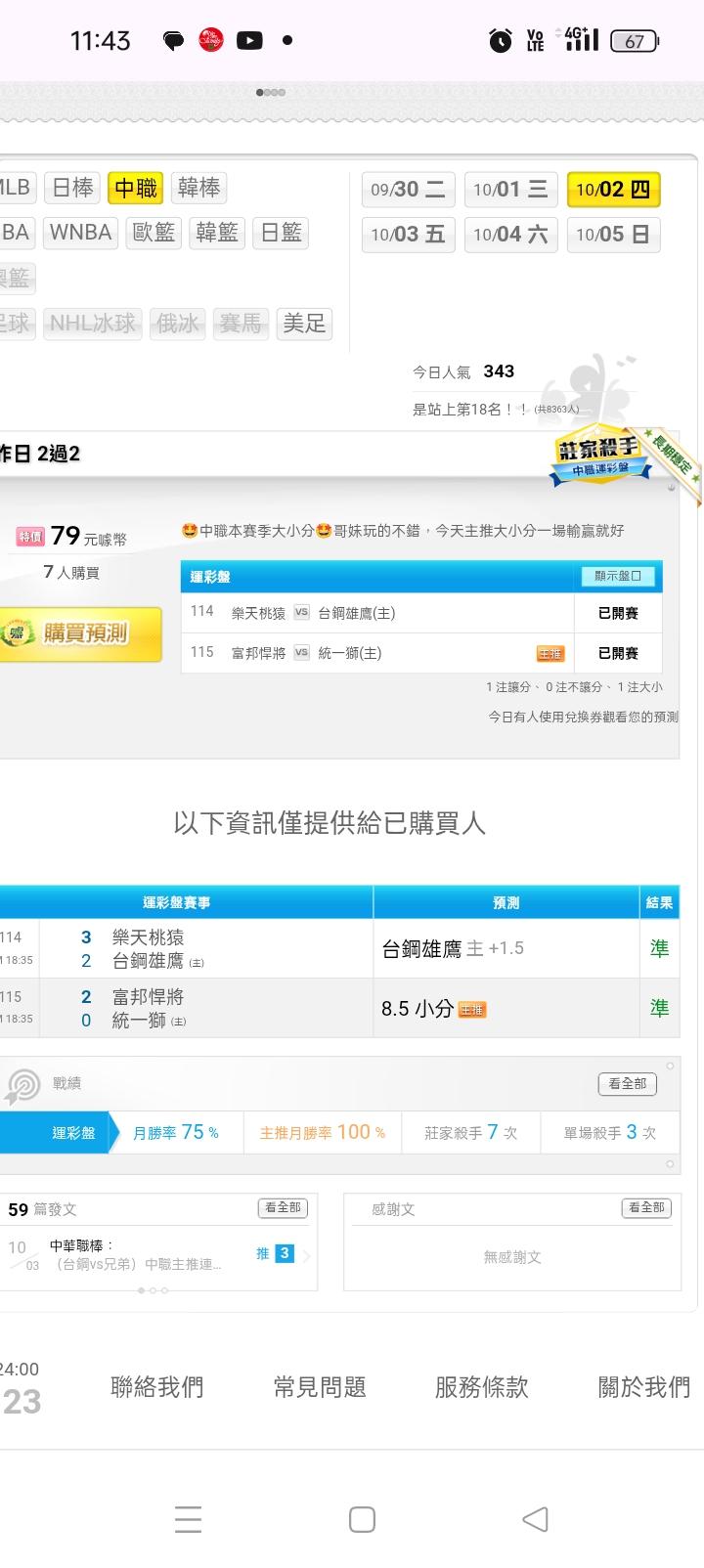This screenshot has height=1568, width=704.
Task: Click 主推月勝率 100% stat
Action: pyautogui.click(x=323, y=1132)
